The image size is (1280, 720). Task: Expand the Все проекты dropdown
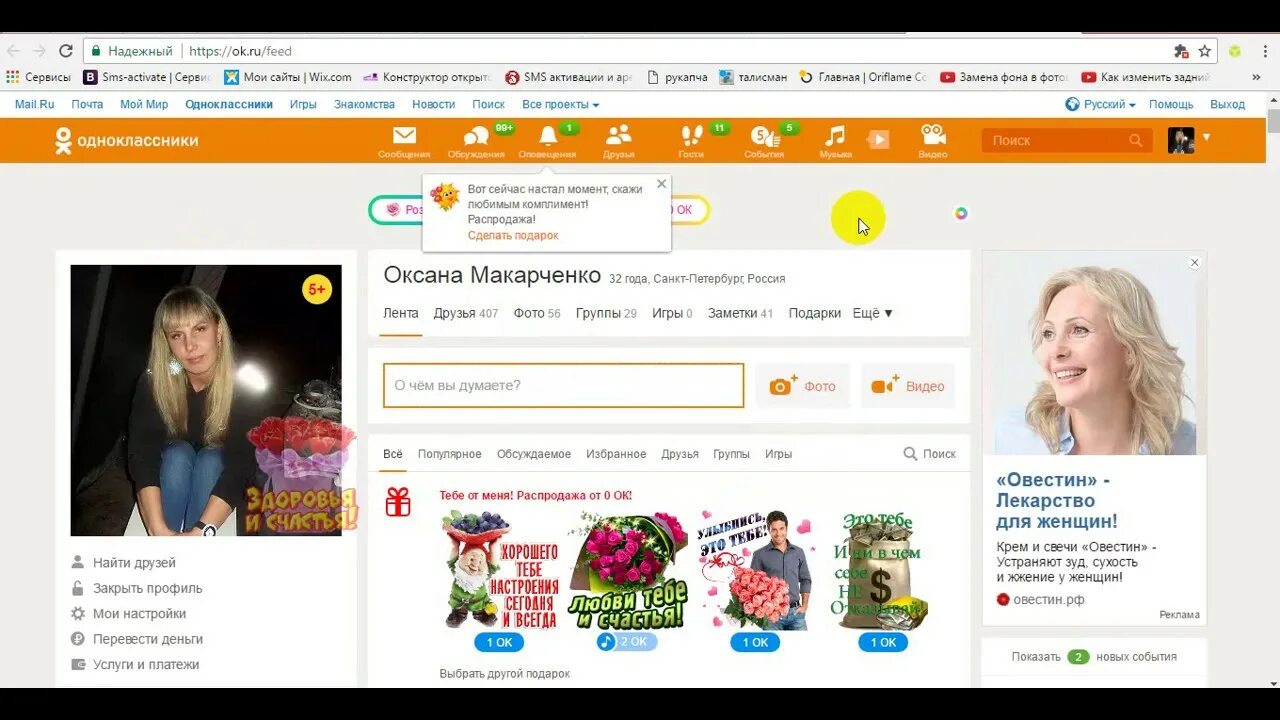click(560, 104)
